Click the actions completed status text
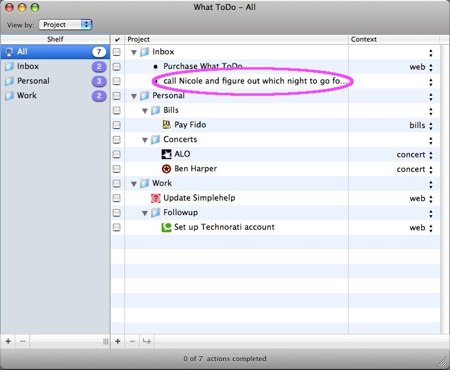Screen dimensions: 450x370 click(225, 359)
